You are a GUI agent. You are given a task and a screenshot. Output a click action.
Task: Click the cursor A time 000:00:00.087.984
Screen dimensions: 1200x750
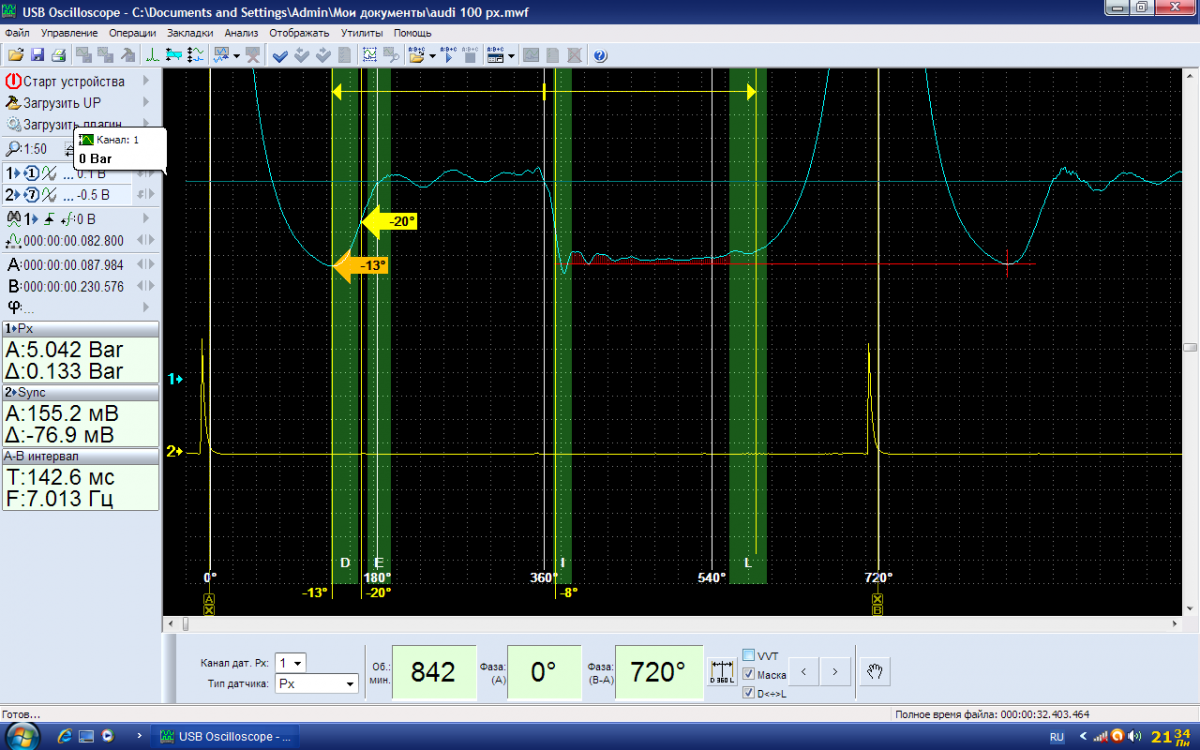coord(74,265)
